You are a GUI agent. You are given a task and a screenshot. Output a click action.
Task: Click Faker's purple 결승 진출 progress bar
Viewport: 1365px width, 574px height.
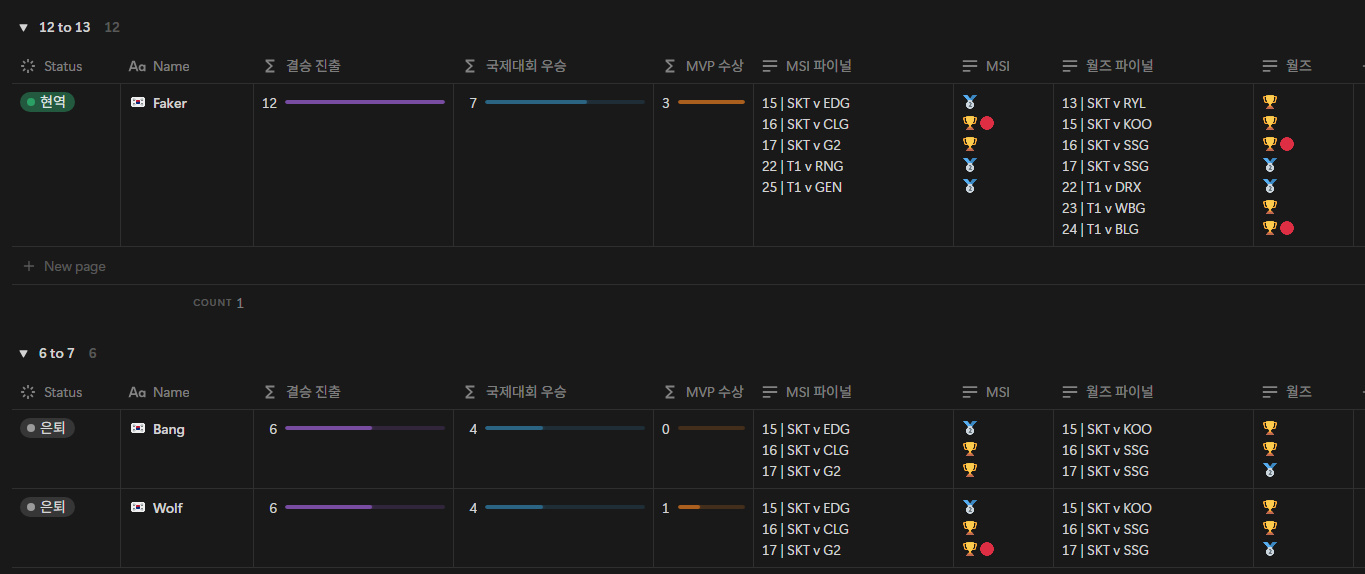tap(364, 102)
